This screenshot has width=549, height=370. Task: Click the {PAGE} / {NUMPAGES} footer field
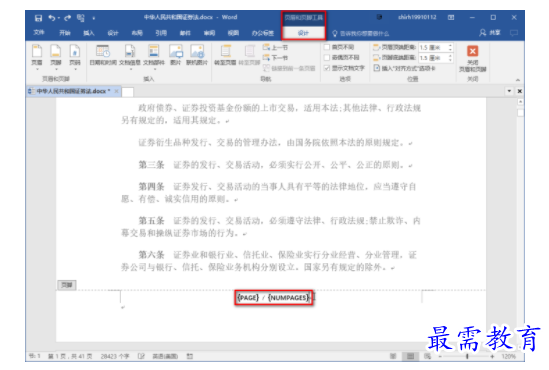tap(273, 298)
